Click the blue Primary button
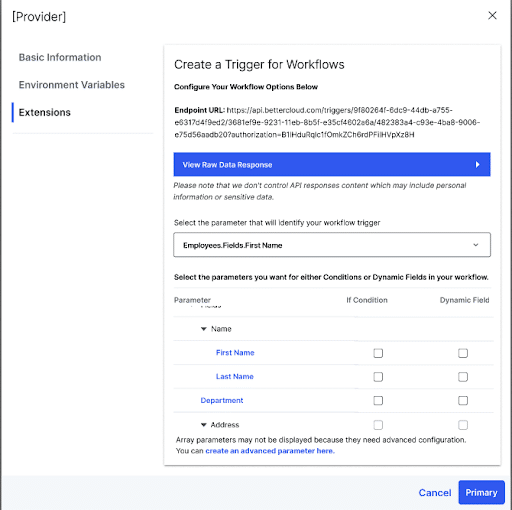This screenshot has height=510, width=512. [x=481, y=492]
